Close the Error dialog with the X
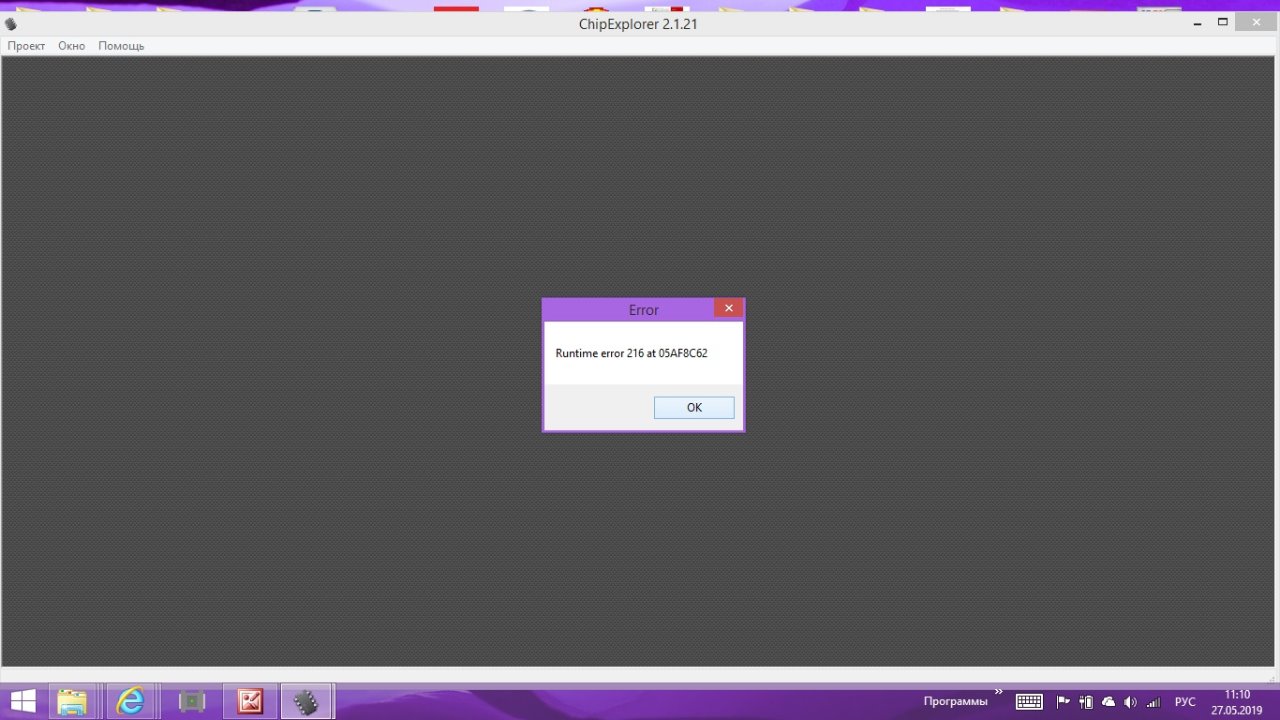Viewport: 1280px width, 720px height. pyautogui.click(x=728, y=309)
